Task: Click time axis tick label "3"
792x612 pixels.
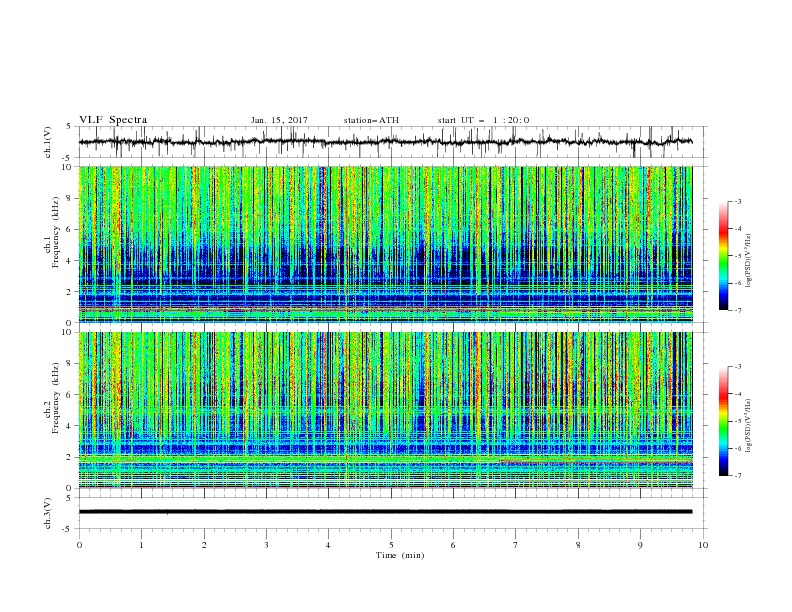Action: (266, 545)
